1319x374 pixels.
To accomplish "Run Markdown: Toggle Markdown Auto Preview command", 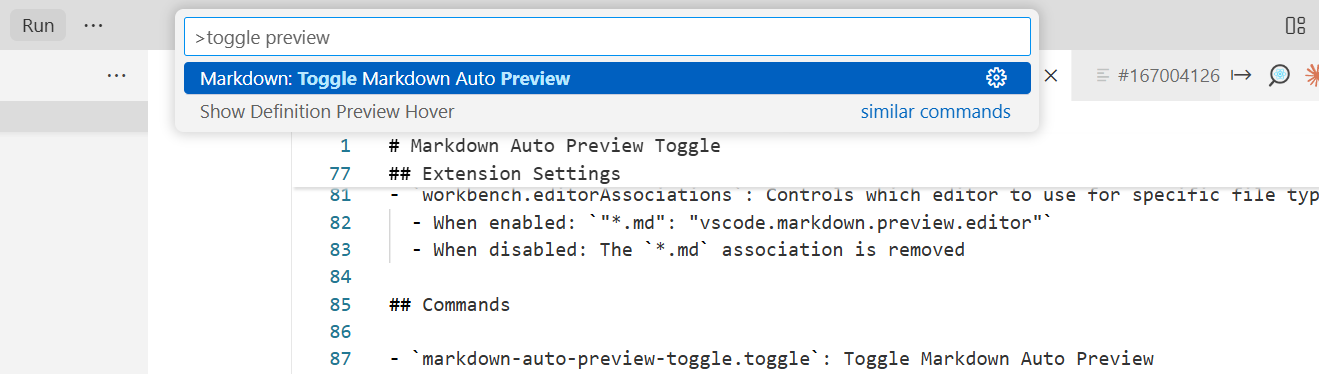I will [607, 78].
